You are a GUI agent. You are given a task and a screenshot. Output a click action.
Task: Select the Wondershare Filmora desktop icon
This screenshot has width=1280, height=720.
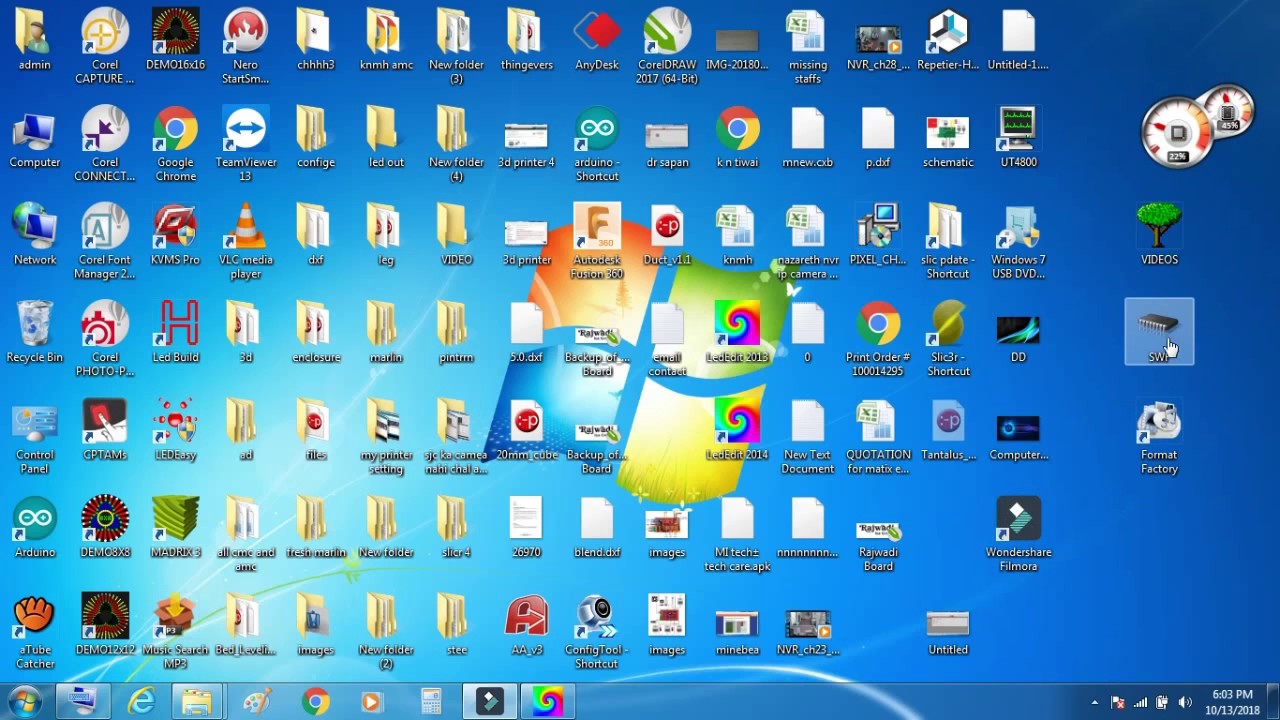(1018, 536)
